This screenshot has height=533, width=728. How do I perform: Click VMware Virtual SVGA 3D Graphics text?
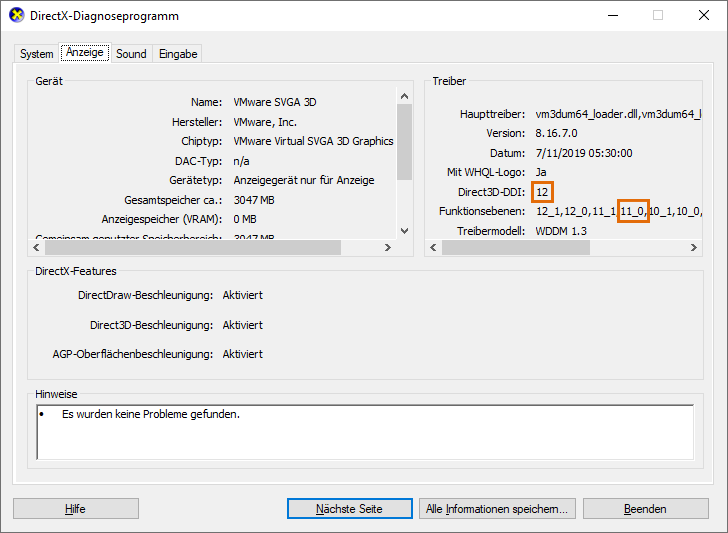313,141
